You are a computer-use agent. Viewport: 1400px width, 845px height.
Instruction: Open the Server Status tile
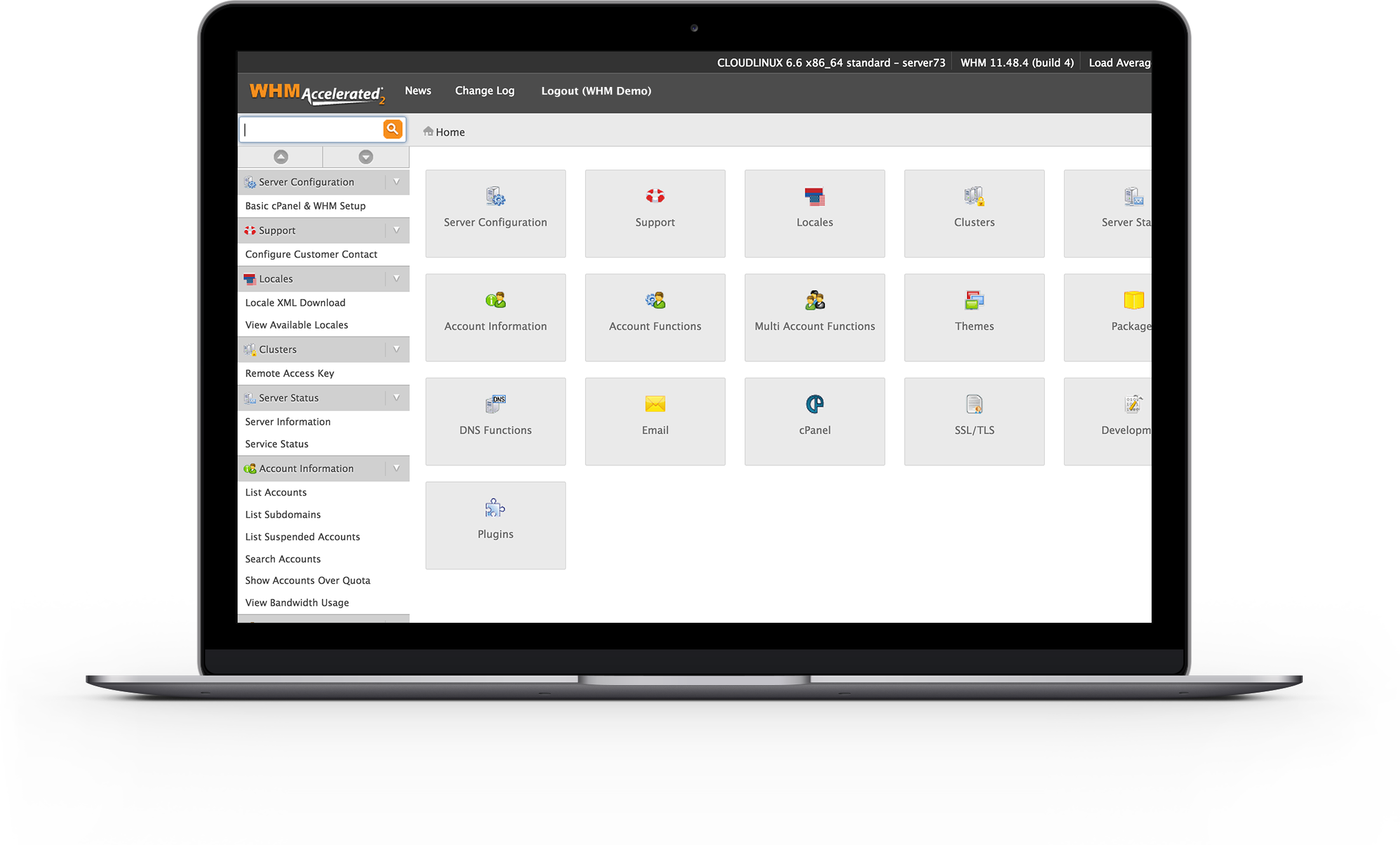pos(1107,213)
